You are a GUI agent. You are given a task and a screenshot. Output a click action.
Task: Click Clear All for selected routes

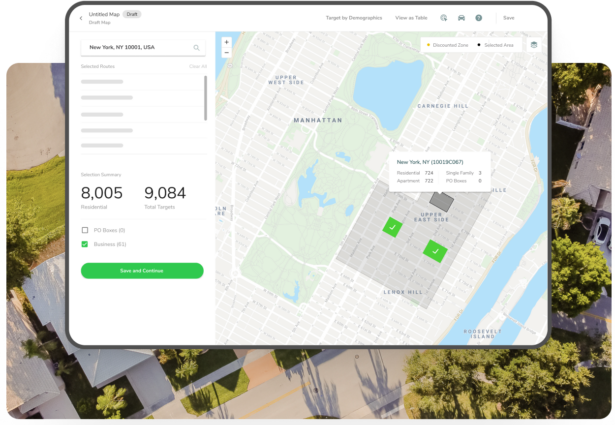click(198, 66)
